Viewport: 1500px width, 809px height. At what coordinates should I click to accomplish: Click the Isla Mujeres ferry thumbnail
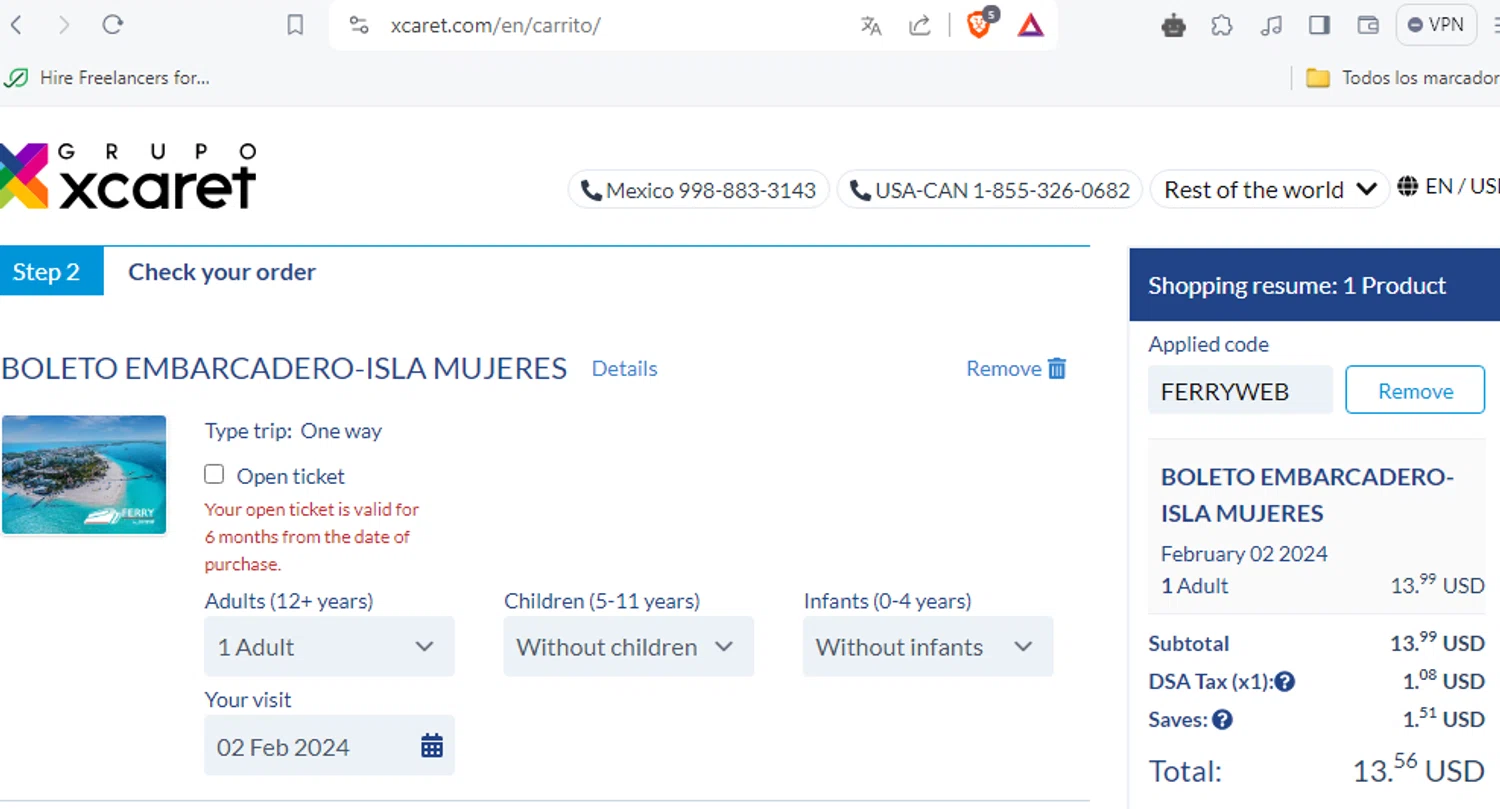coord(84,475)
